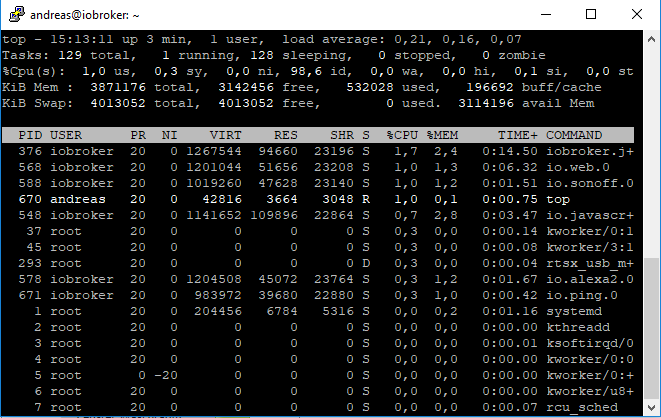Click the PuTTY icon in the title bar
Screen dimensions: 661x418
click(16, 14)
